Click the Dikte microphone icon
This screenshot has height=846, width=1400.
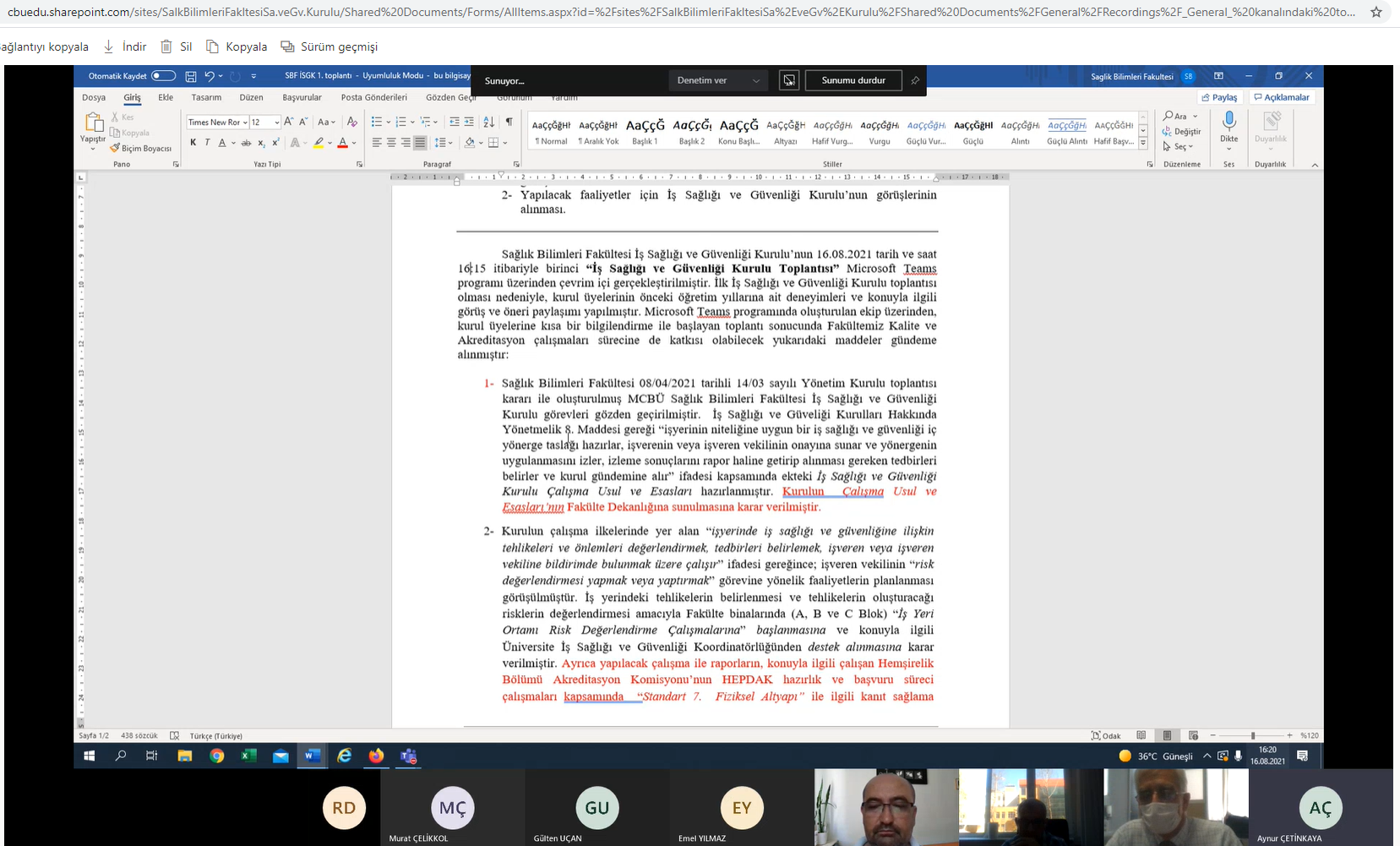pos(1228,121)
